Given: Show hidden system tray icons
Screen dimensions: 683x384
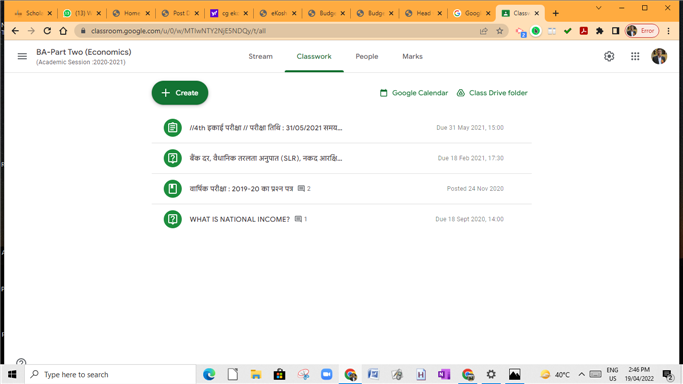Looking at the screenshot, I should pos(582,374).
